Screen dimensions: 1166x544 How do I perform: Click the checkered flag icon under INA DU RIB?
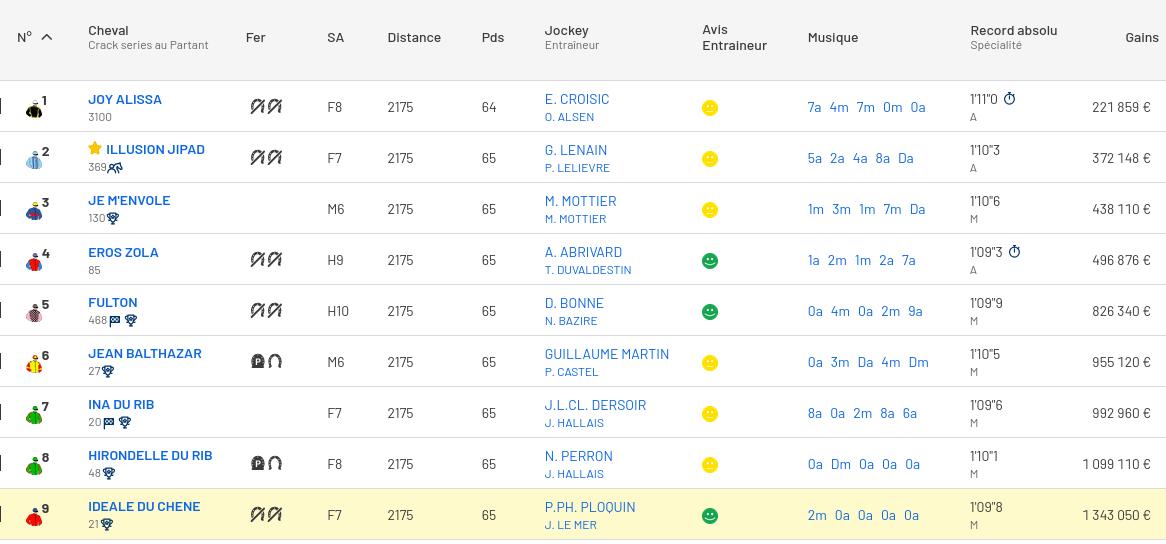pos(109,423)
